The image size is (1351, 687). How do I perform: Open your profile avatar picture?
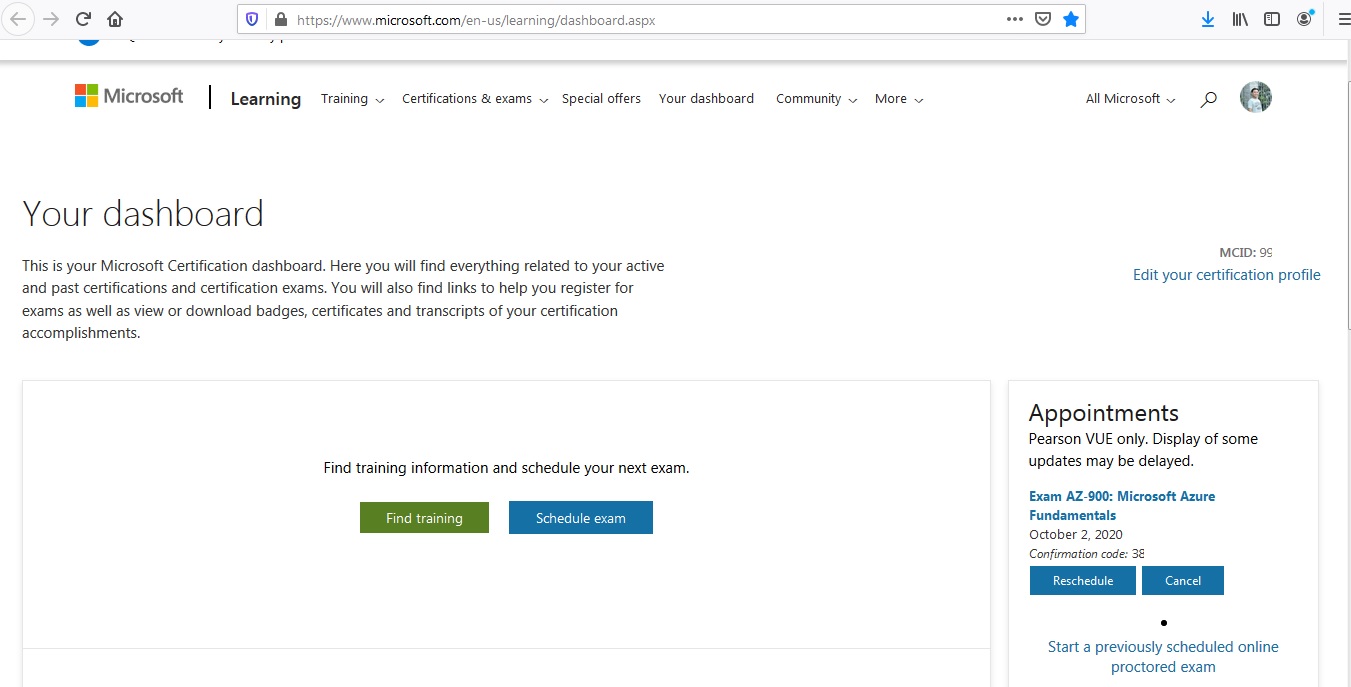(x=1255, y=97)
